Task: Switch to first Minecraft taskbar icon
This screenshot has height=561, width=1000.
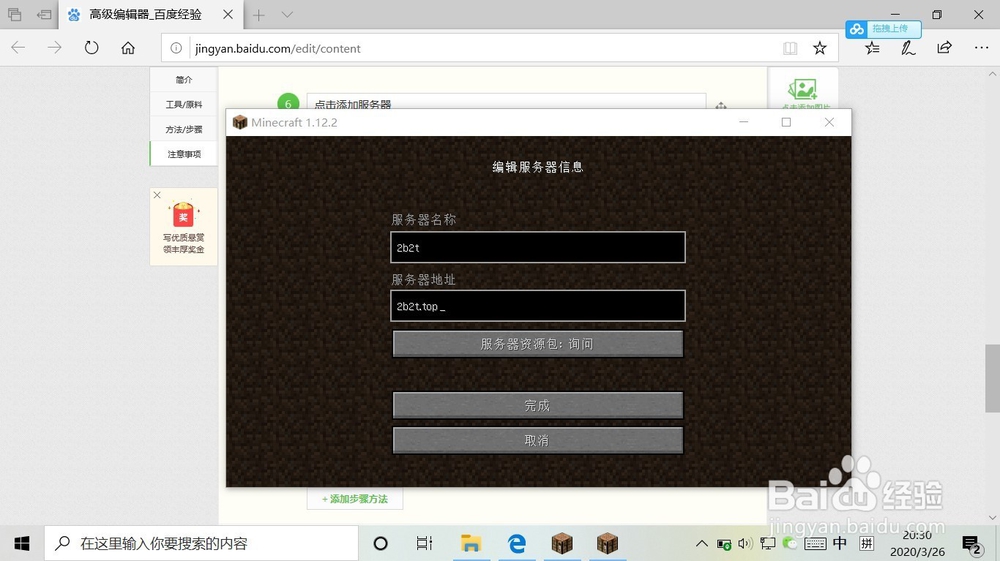Action: pyautogui.click(x=562, y=543)
